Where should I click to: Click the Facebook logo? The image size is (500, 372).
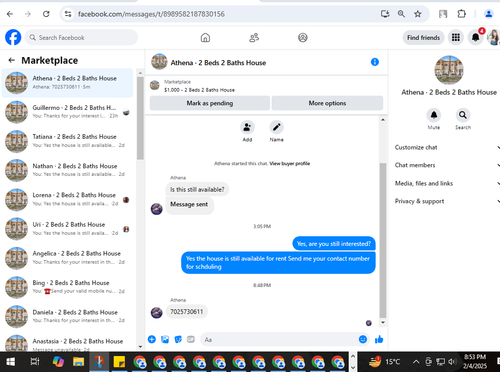pyautogui.click(x=13, y=37)
